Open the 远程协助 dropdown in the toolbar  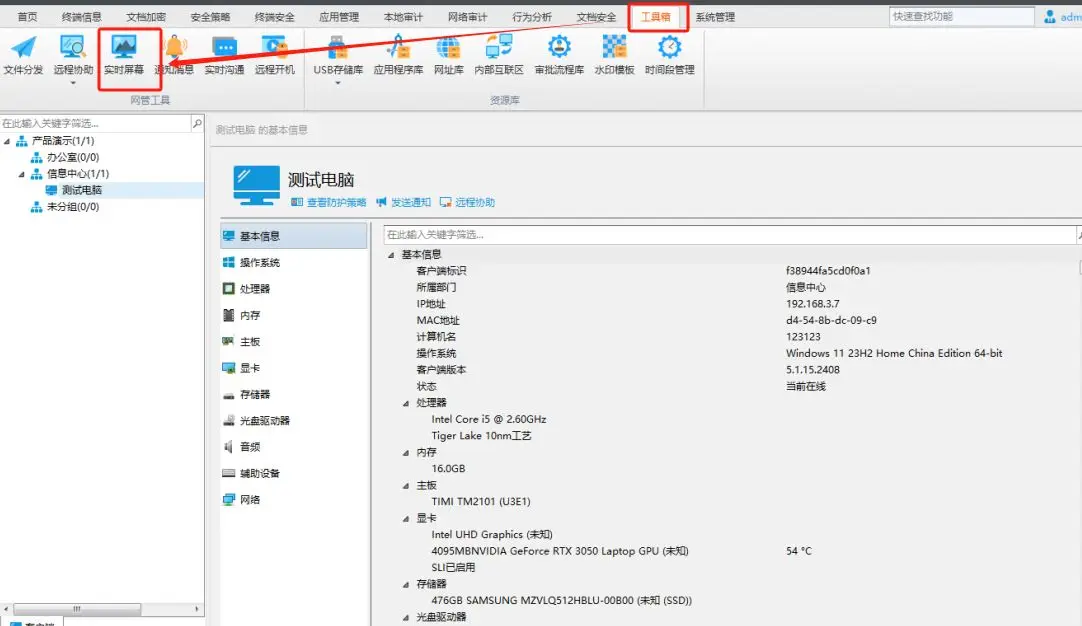tap(73, 83)
